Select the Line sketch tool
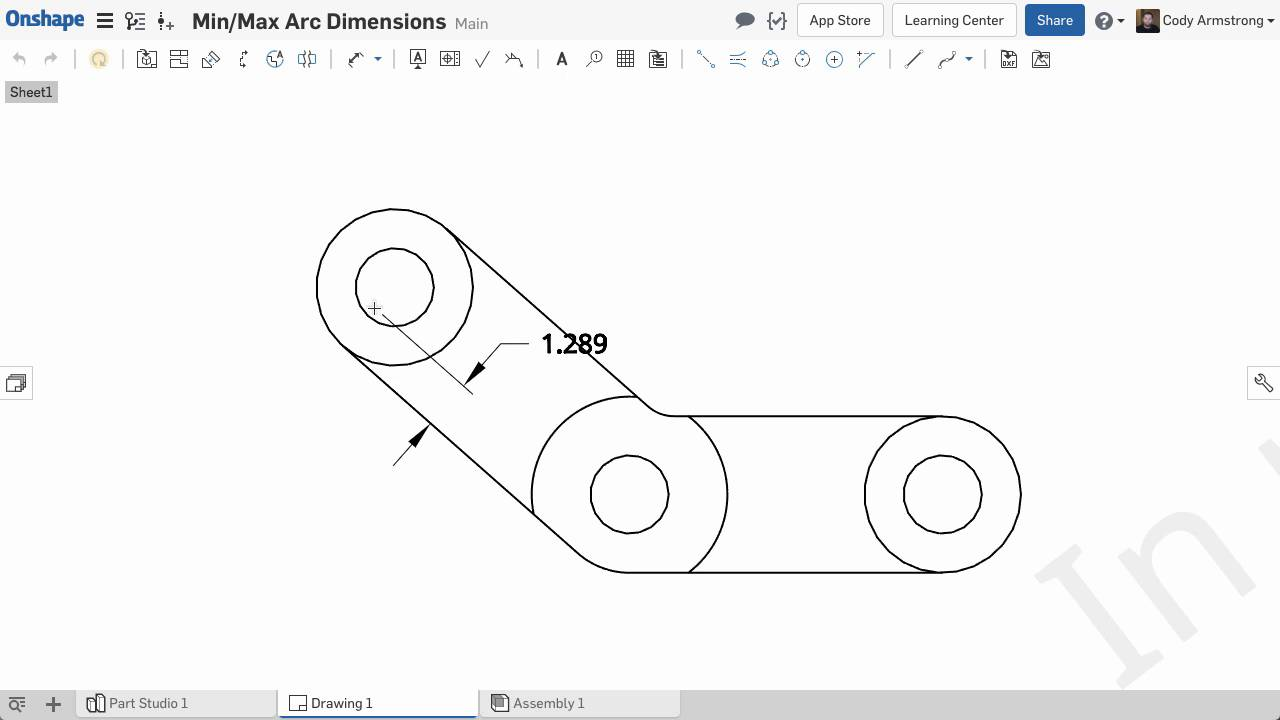Viewport: 1280px width, 720px height. point(914,60)
